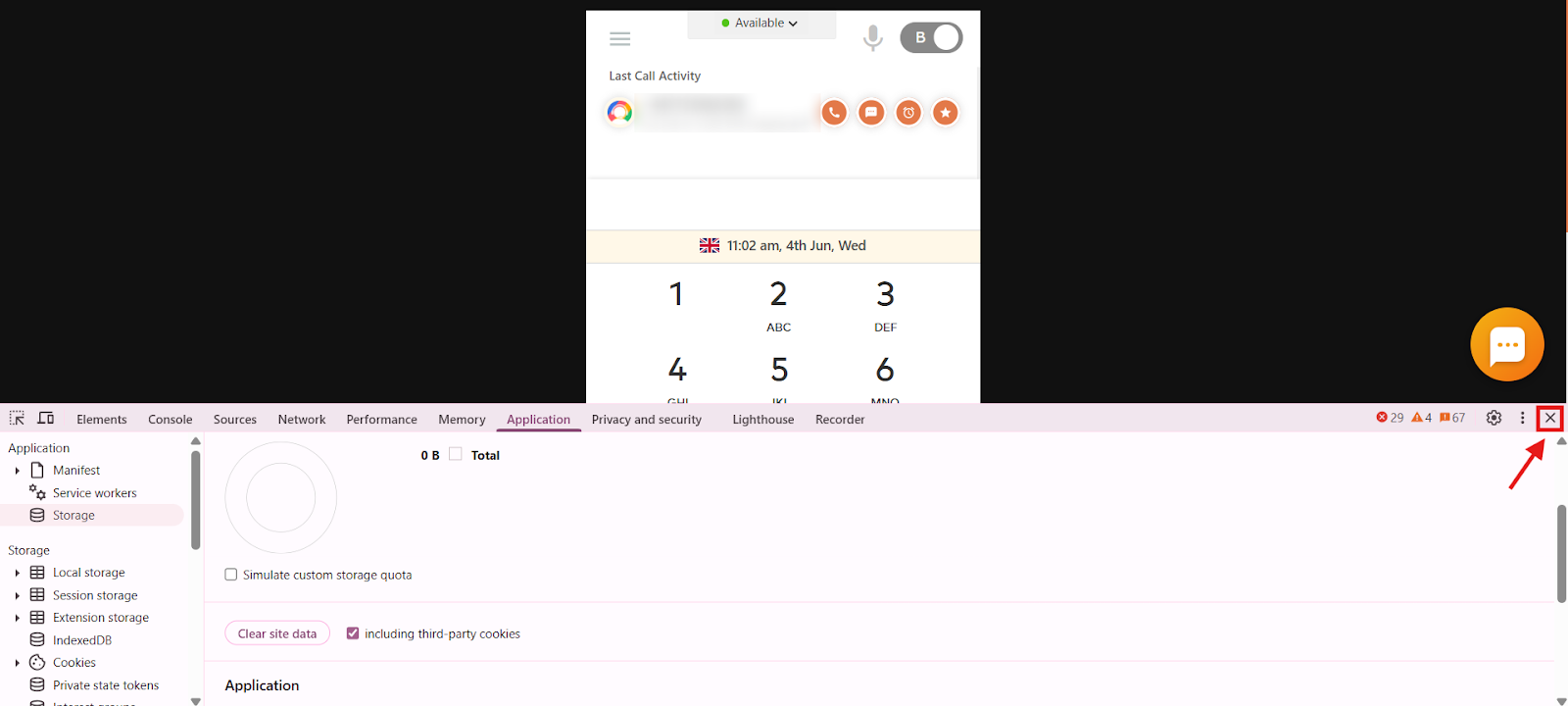This screenshot has width=1568, height=706.
Task: Click the issues count 67 indicator
Action: (1452, 418)
